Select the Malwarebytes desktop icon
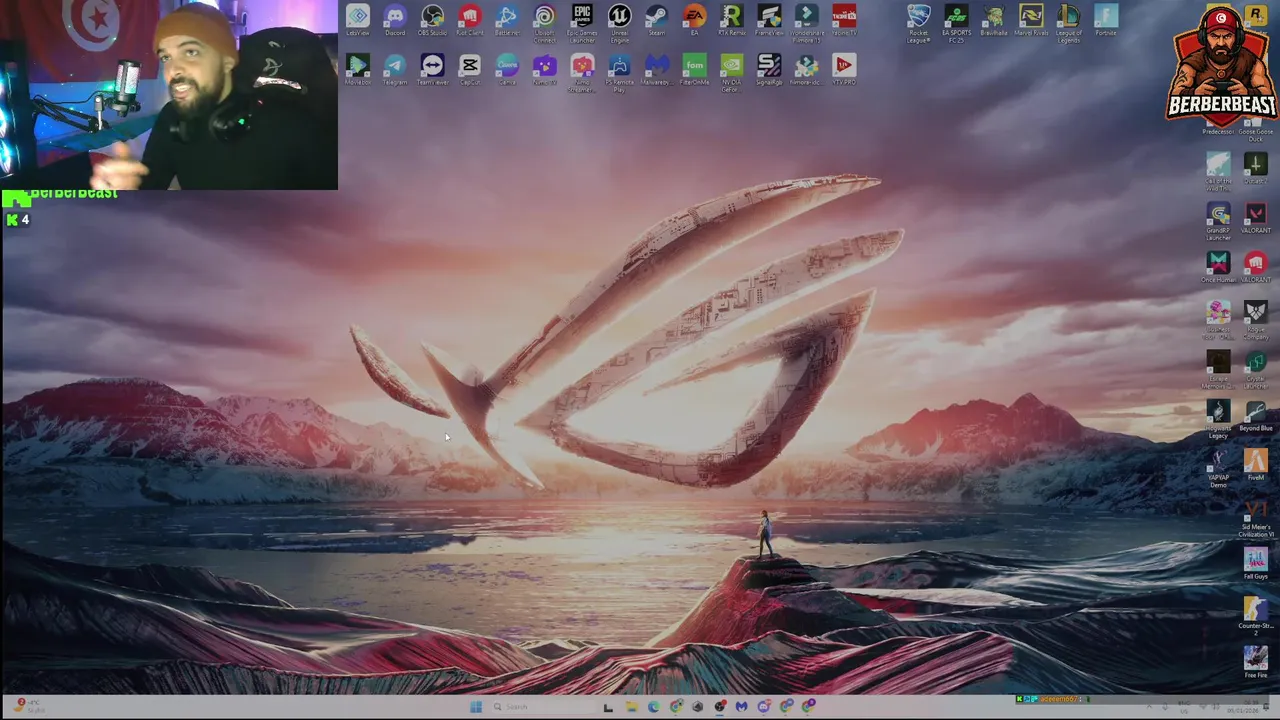 [657, 69]
